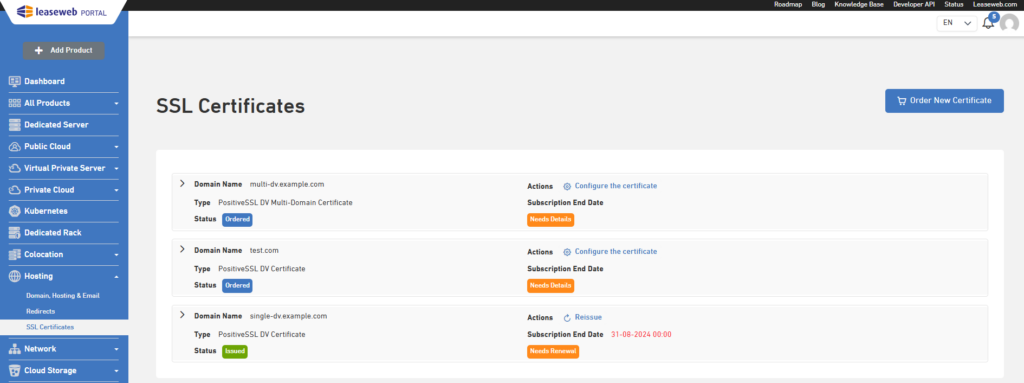This screenshot has height=383, width=1024.
Task: Expand the single-dv.example.com certificate row
Action: (x=182, y=315)
